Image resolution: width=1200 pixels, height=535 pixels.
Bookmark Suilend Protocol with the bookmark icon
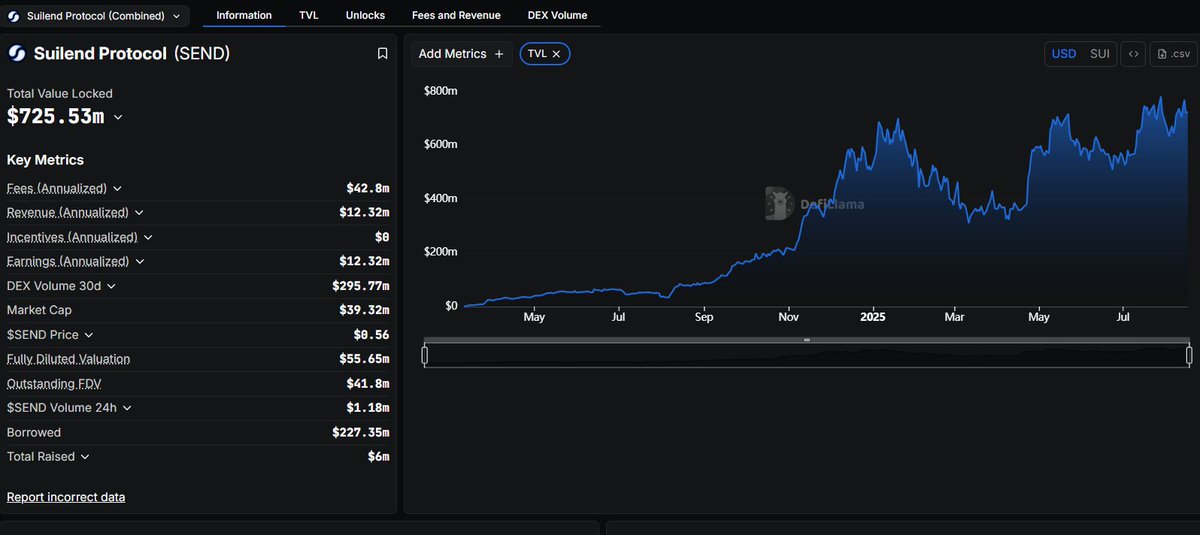[x=382, y=54]
